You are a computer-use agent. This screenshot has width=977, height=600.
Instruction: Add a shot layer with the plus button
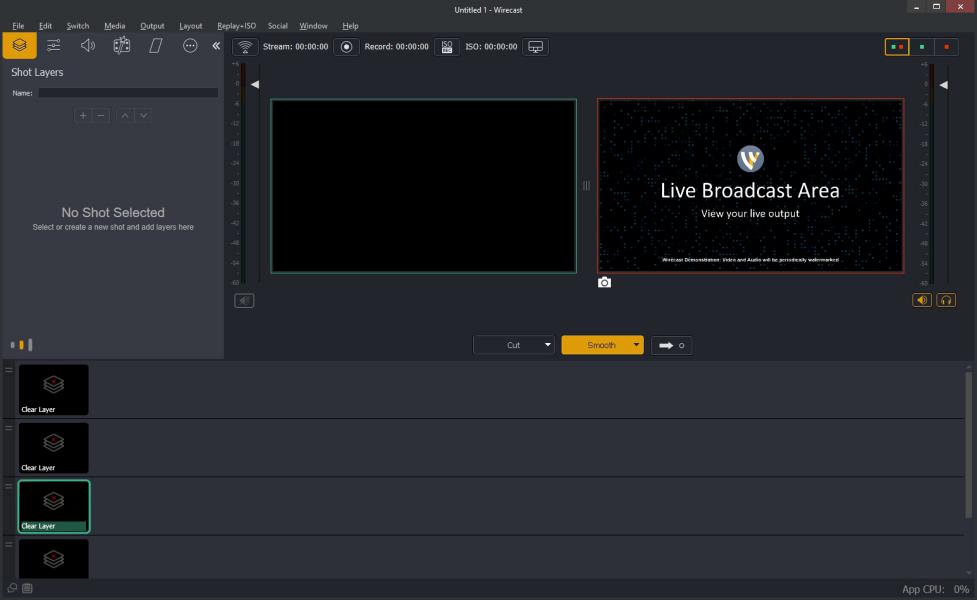coord(83,115)
